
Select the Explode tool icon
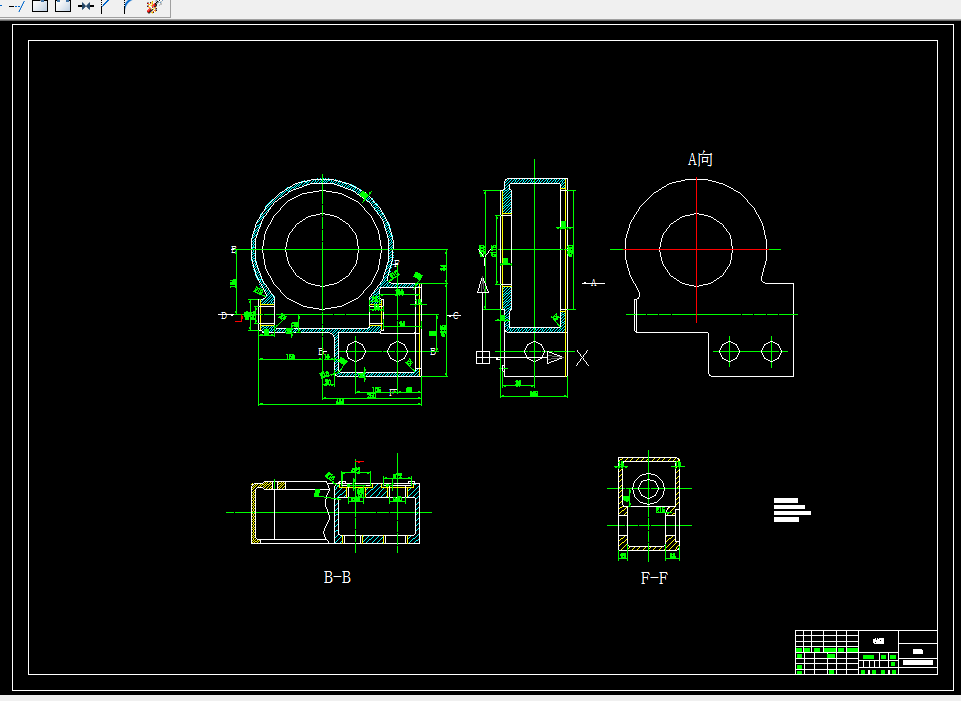point(154,6)
